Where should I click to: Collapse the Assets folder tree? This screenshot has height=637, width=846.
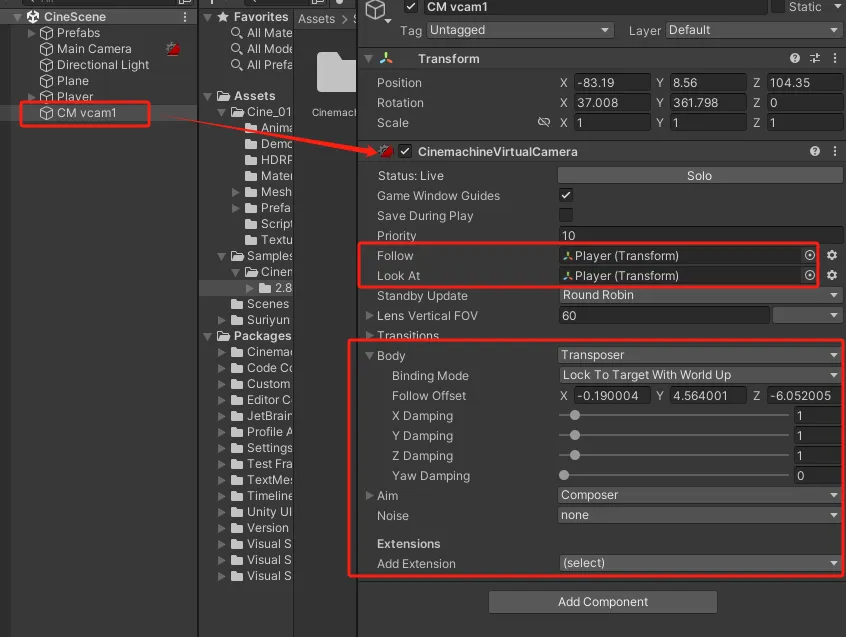click(x=208, y=97)
